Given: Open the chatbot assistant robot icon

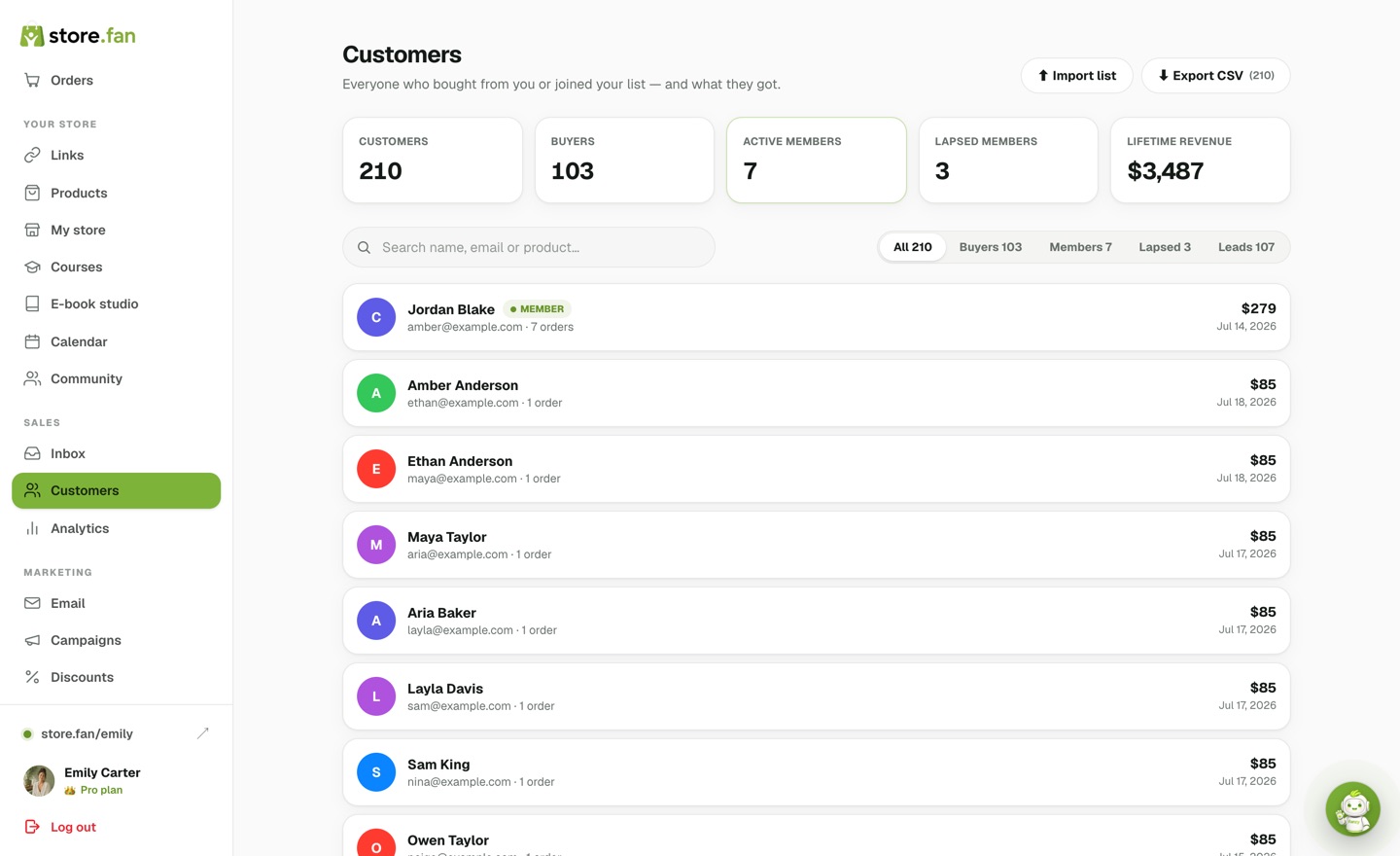Looking at the screenshot, I should point(1353,809).
